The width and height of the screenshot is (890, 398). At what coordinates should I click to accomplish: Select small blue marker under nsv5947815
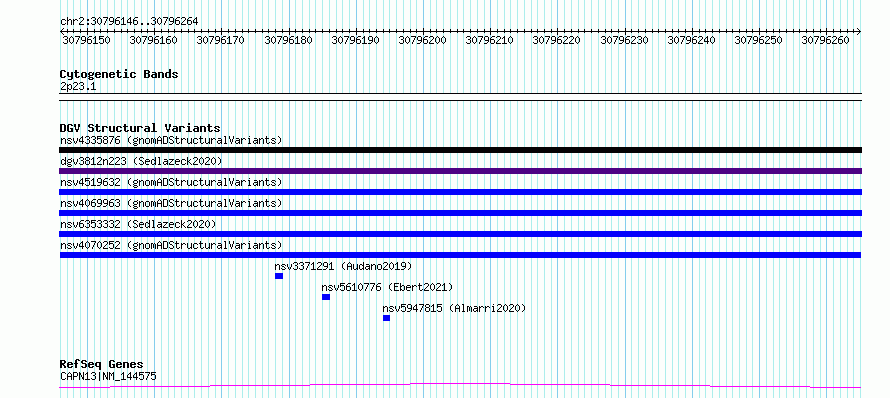coord(387,318)
